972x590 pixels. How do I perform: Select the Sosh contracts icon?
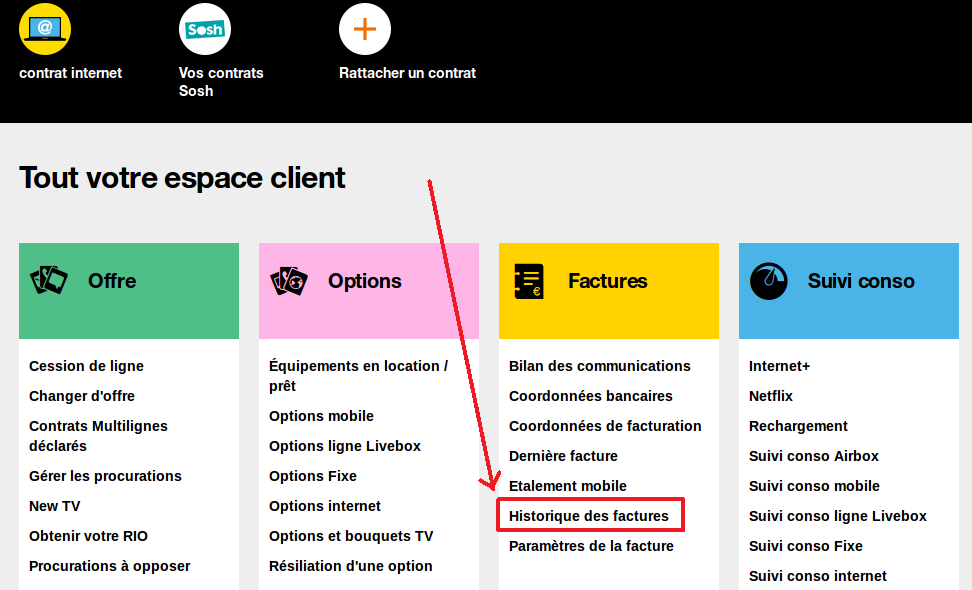(x=205, y=29)
